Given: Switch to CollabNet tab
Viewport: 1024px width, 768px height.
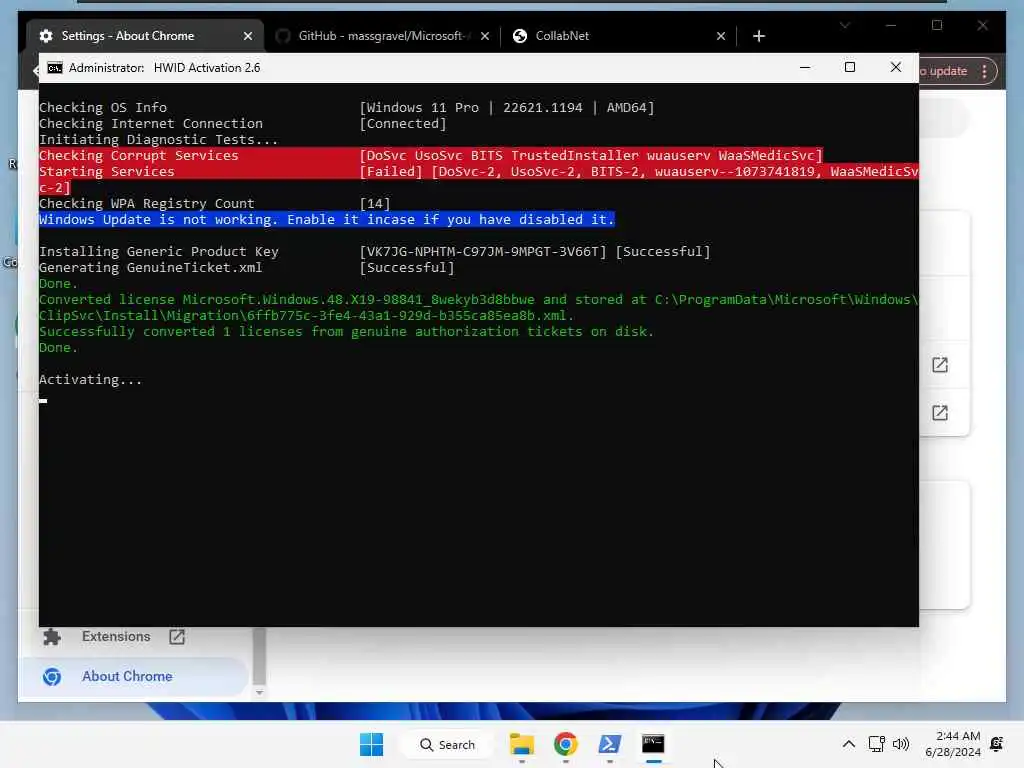Looking at the screenshot, I should (x=617, y=36).
